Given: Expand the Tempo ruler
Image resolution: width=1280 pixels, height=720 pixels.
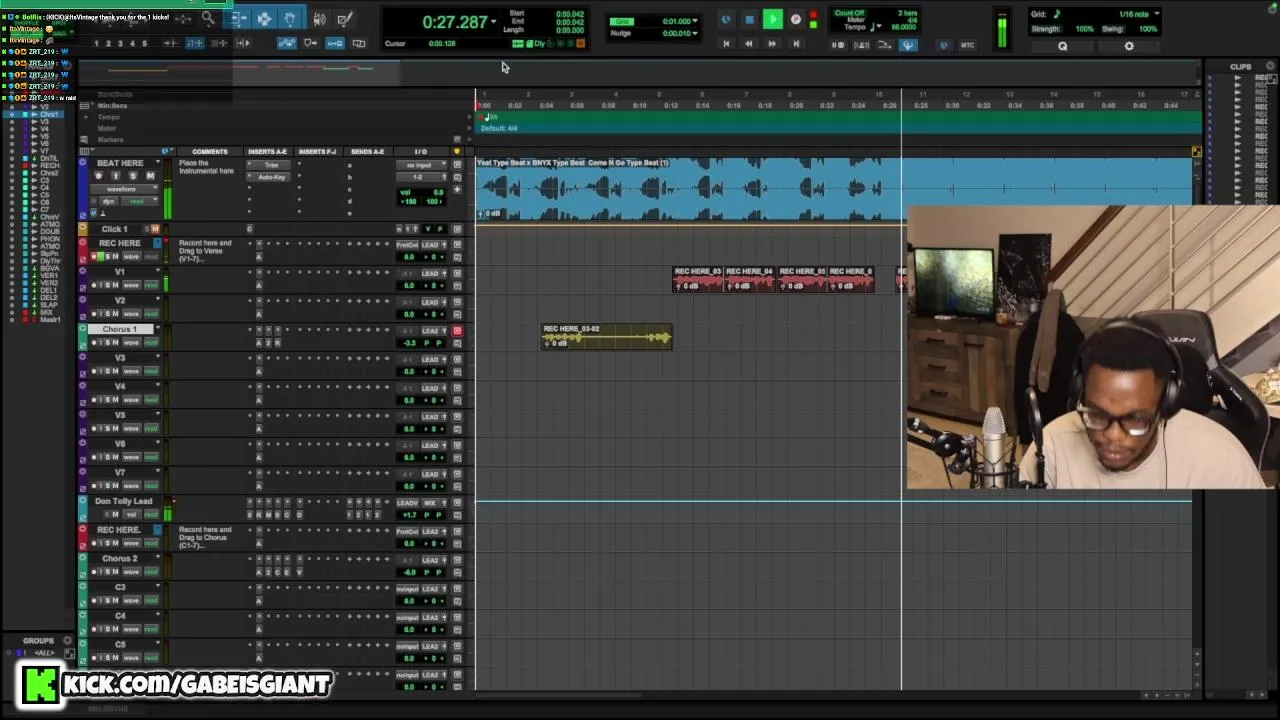Looking at the screenshot, I should coord(86,117).
